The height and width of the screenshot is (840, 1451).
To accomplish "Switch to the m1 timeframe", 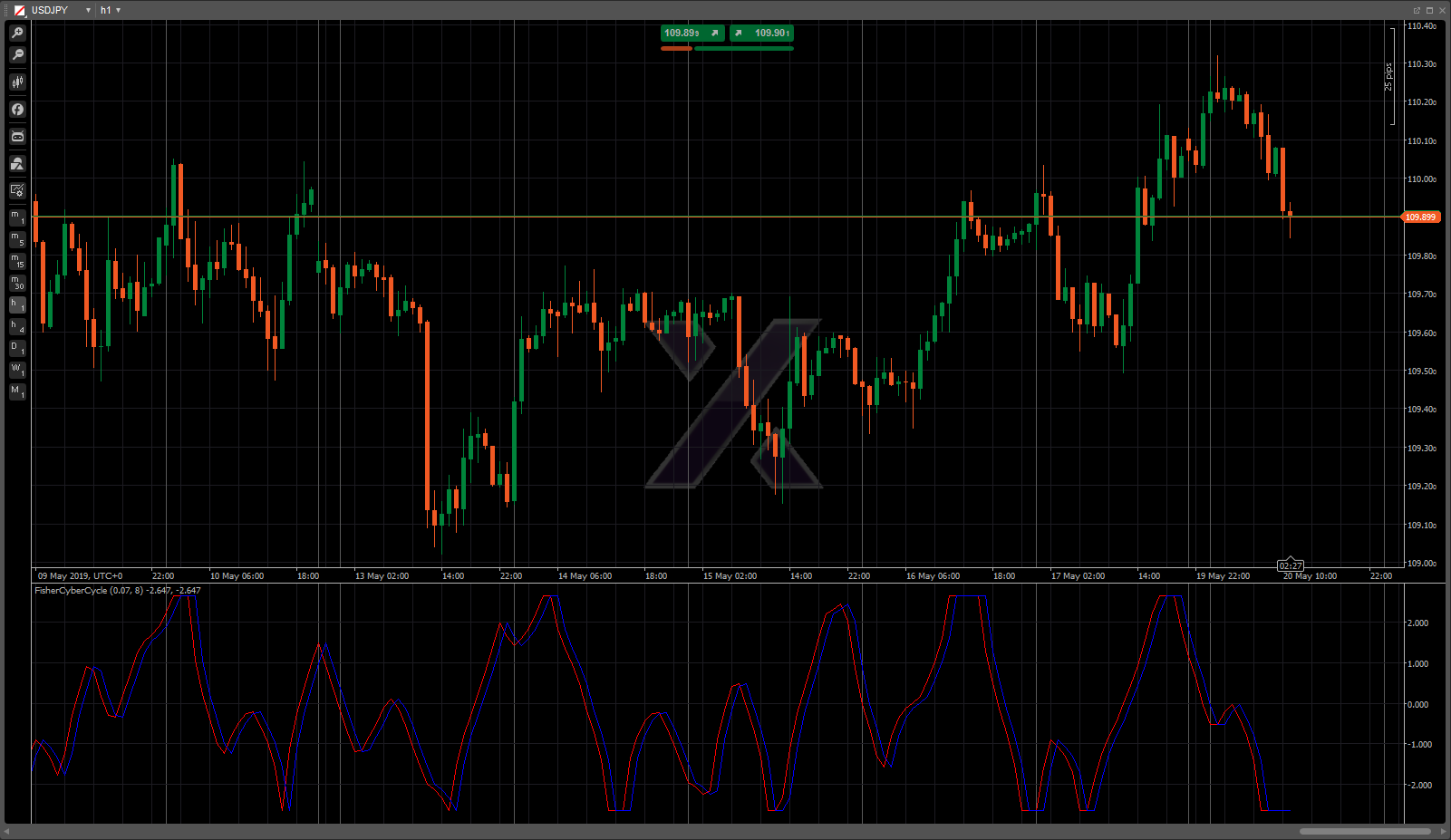I will tap(17, 217).
